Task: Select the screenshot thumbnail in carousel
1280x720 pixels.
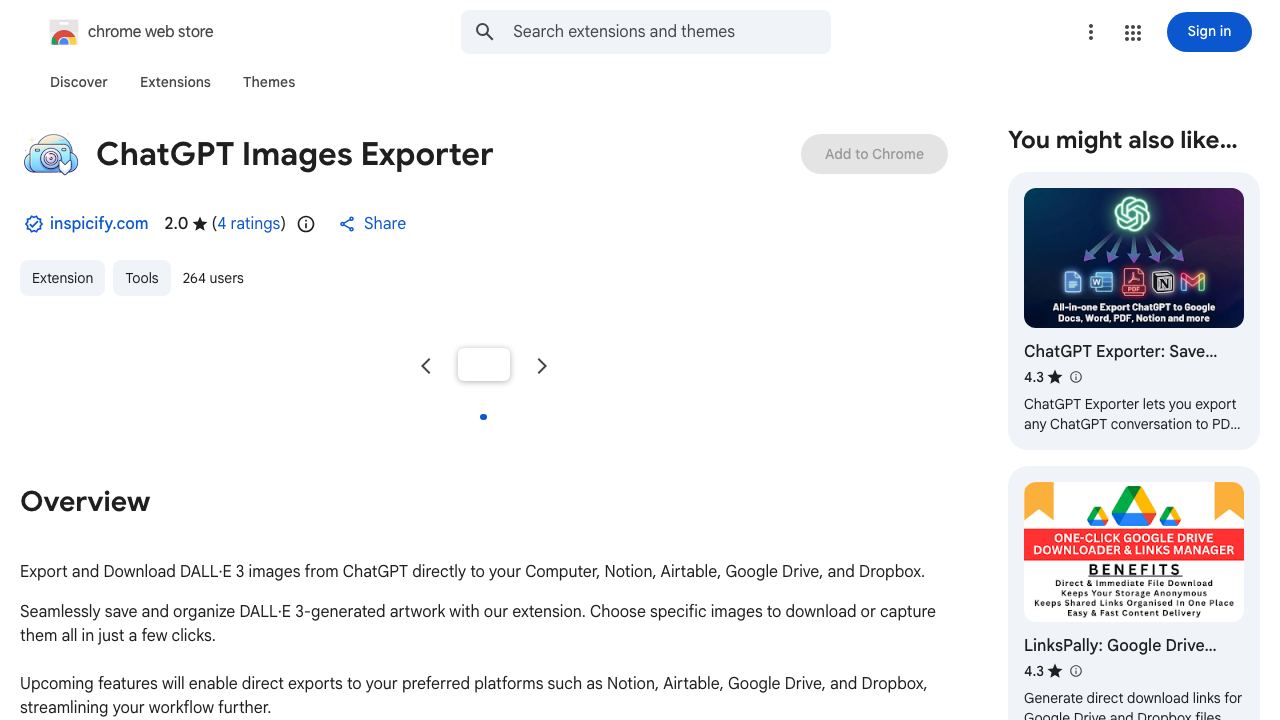Action: [484, 365]
